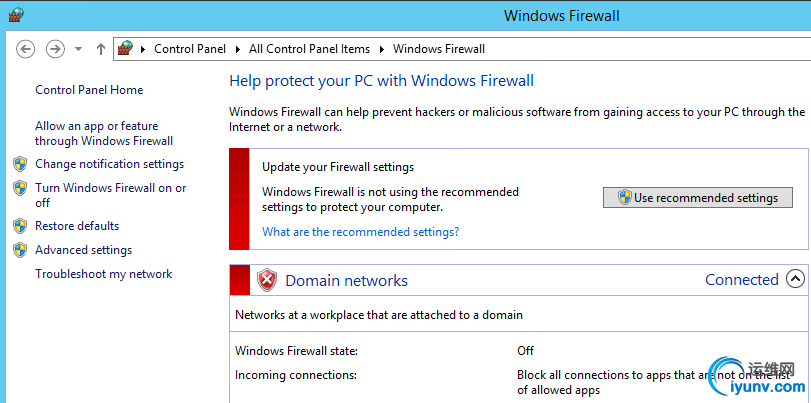Click the Up one level arrow

coord(100,48)
